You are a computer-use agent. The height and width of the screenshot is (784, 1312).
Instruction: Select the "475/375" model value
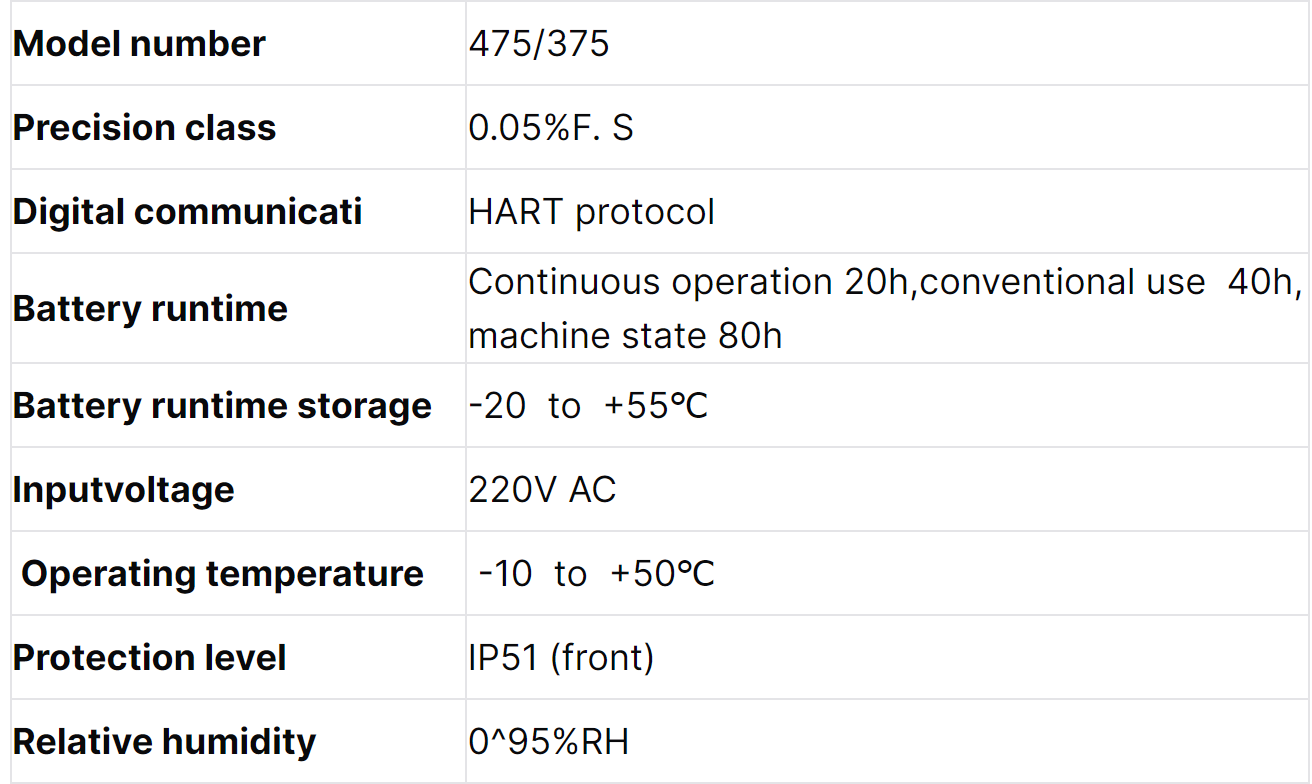[x=538, y=44]
